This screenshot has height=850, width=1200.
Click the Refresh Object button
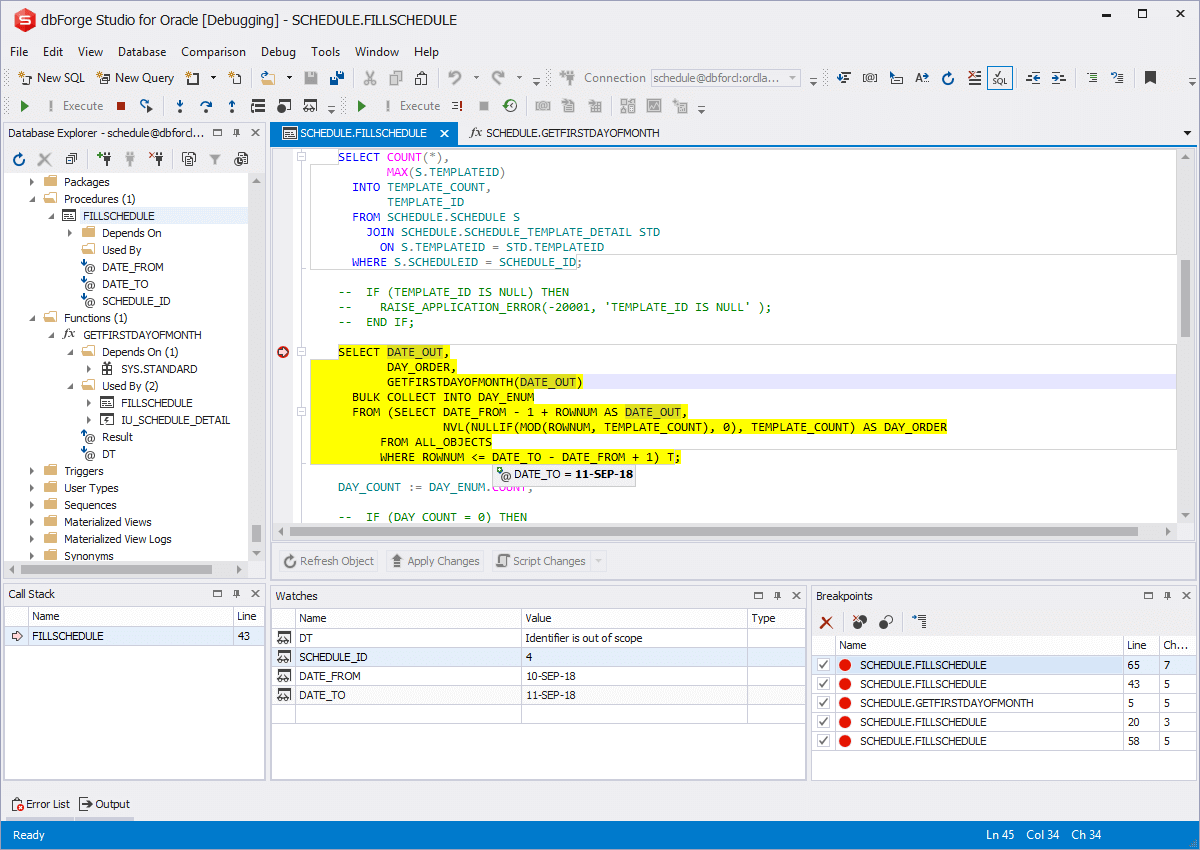click(328, 561)
